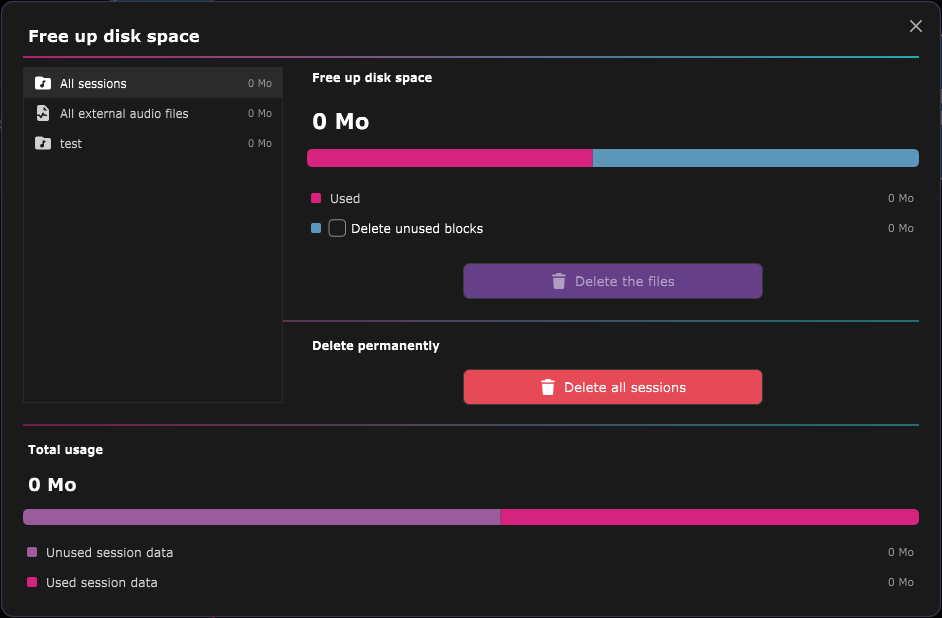Click the '0 Mo' size next to test

click(260, 143)
